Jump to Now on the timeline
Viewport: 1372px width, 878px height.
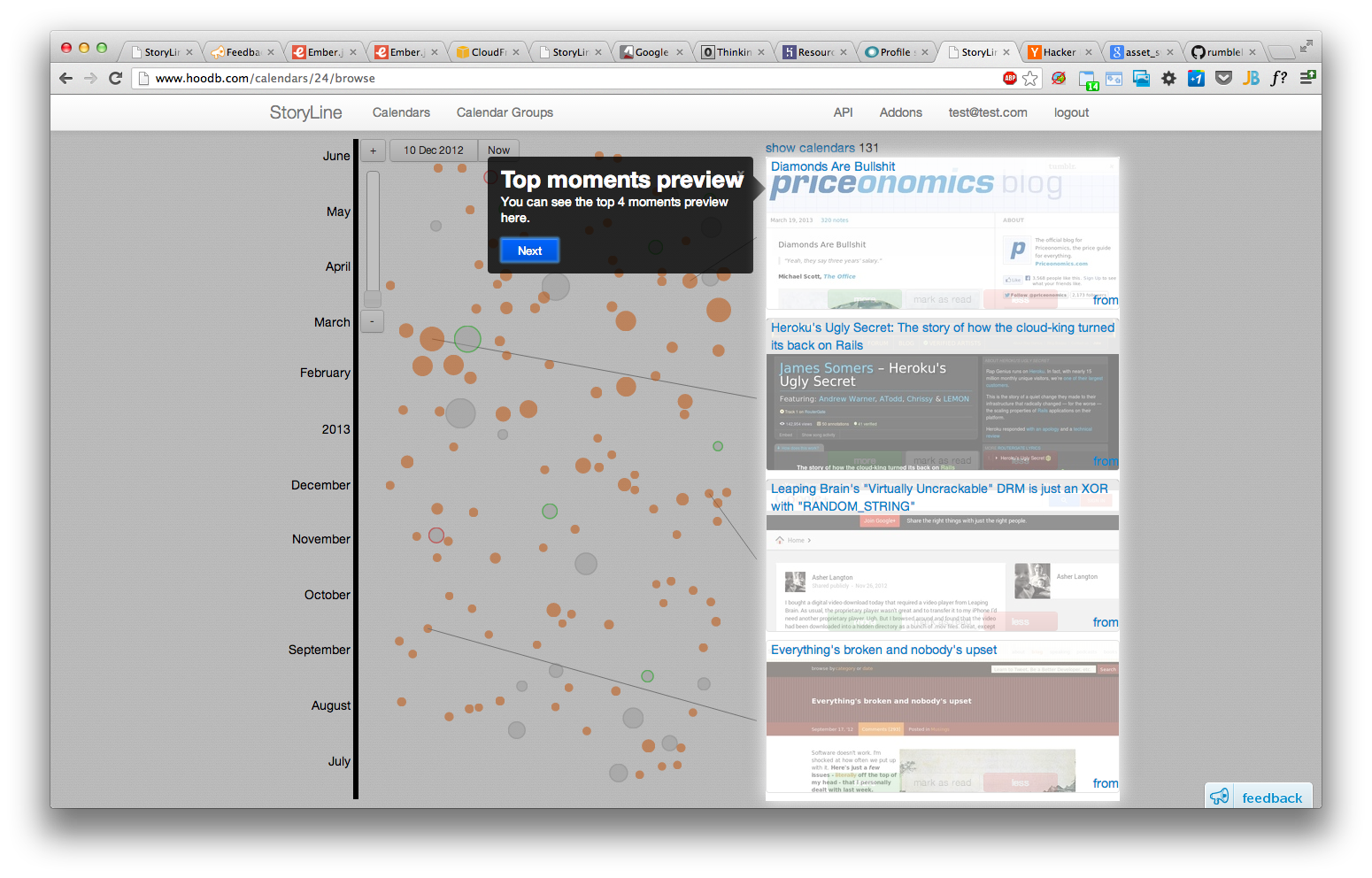click(498, 150)
